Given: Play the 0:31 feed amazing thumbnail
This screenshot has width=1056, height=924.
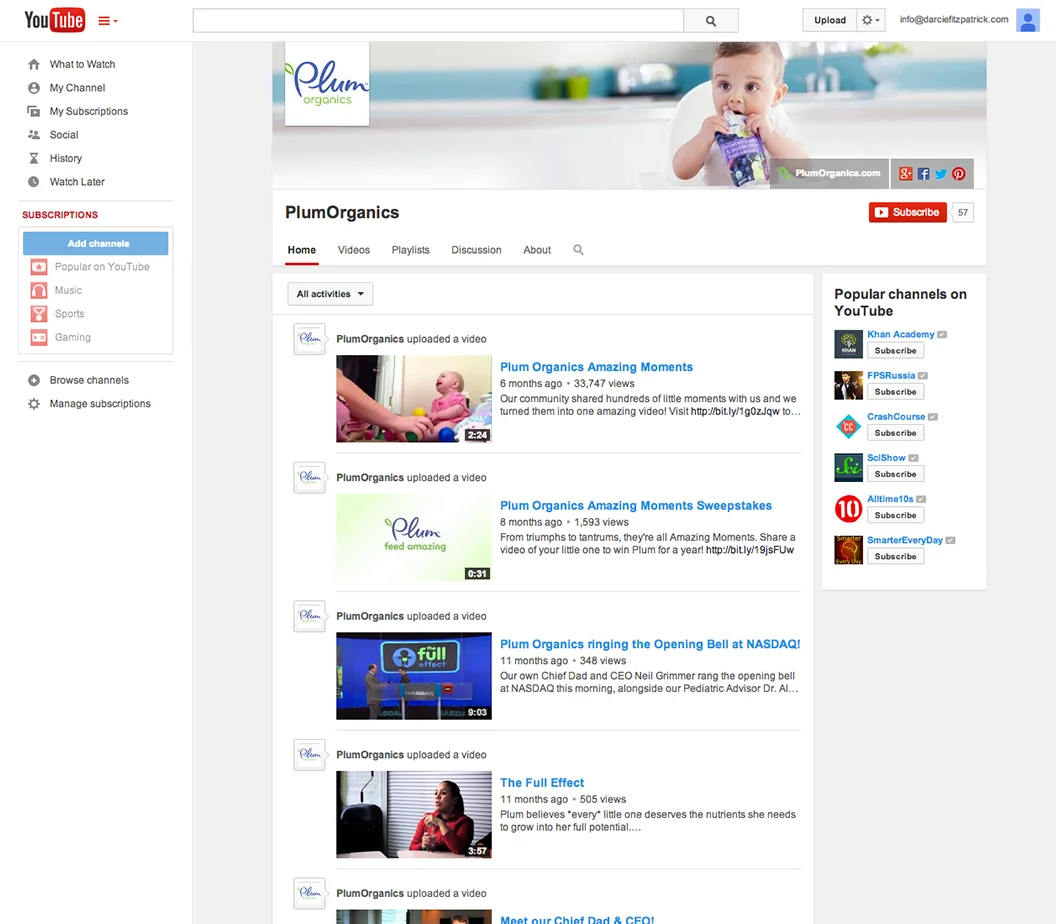Looking at the screenshot, I should click(414, 537).
